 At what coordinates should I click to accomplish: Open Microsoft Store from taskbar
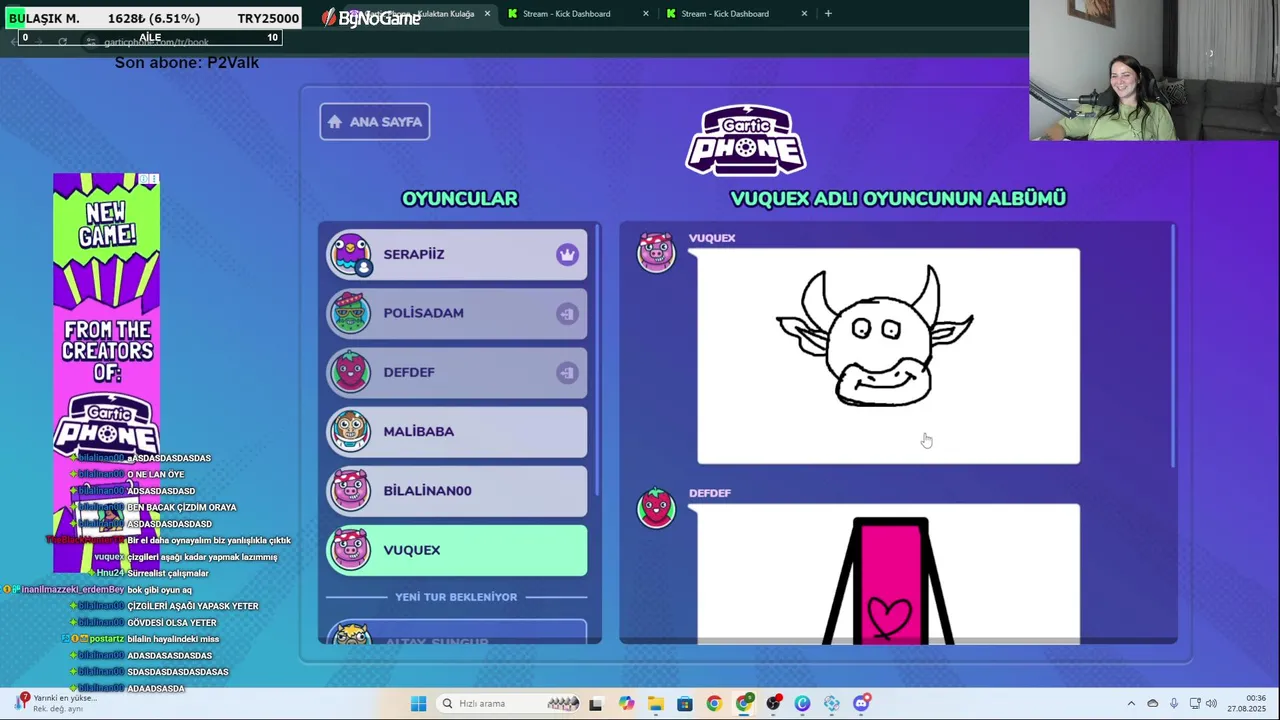[685, 704]
